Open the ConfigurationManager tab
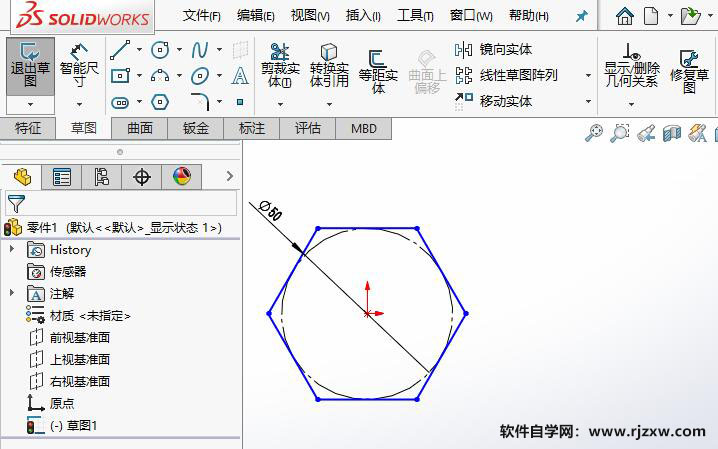The width and height of the screenshot is (718, 449). (102, 177)
